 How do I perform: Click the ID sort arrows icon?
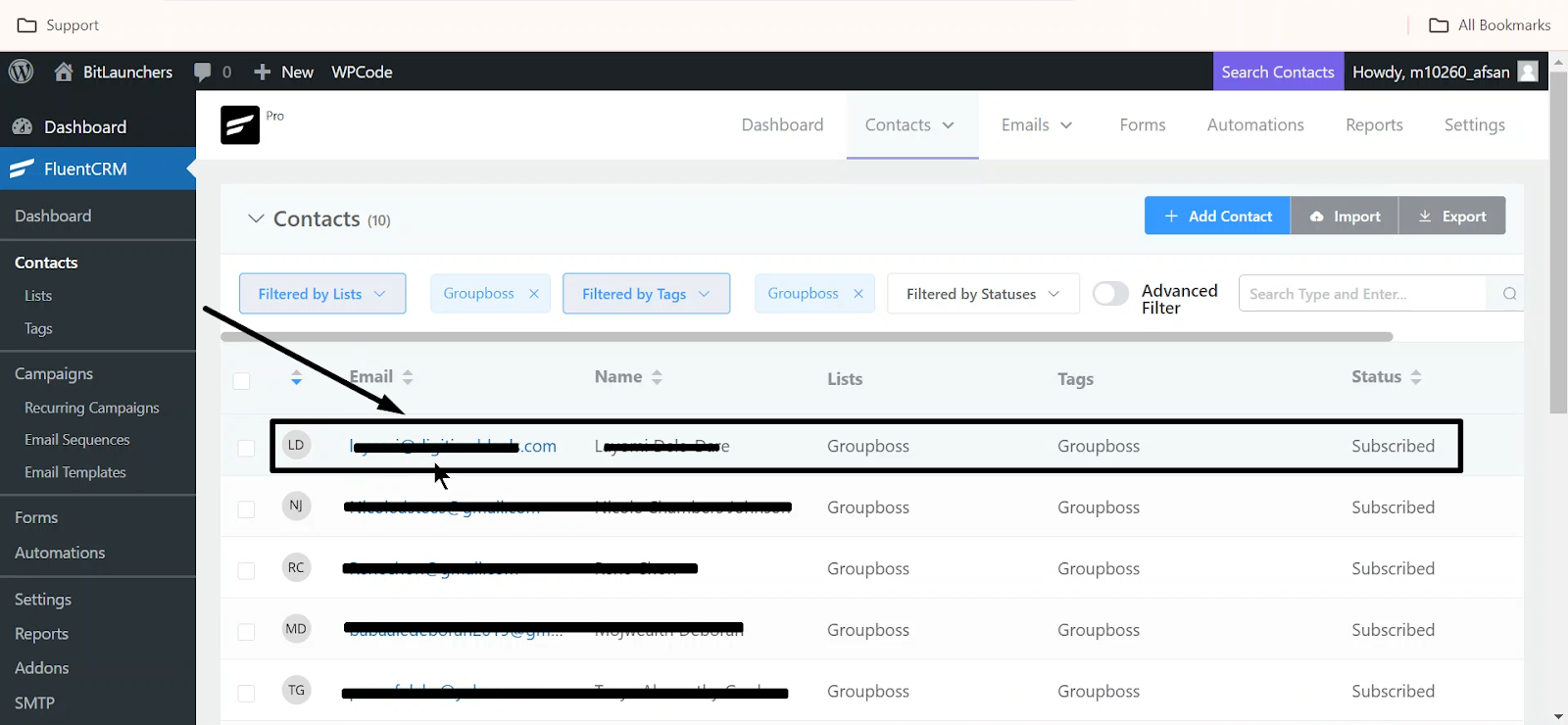pos(296,377)
